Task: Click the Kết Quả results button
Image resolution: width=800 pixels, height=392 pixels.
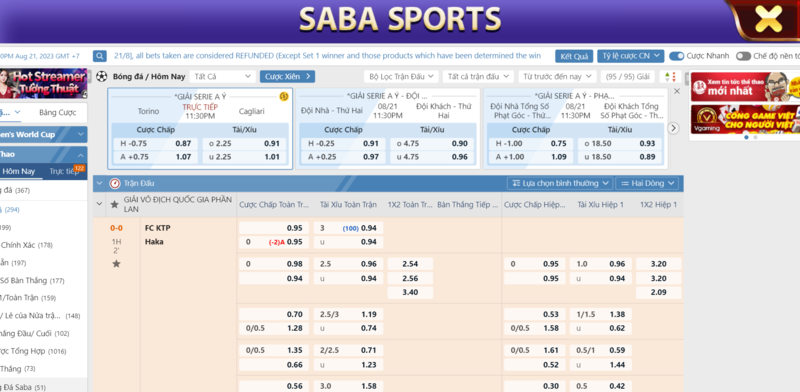Action: click(x=574, y=56)
